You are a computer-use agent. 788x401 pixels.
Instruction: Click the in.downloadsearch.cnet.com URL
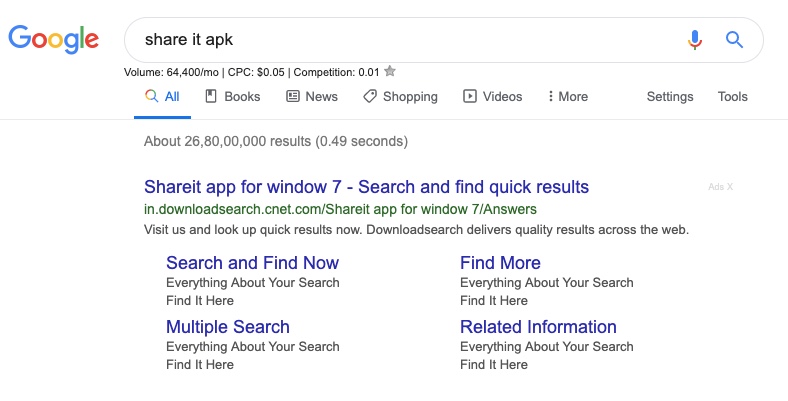[340, 209]
